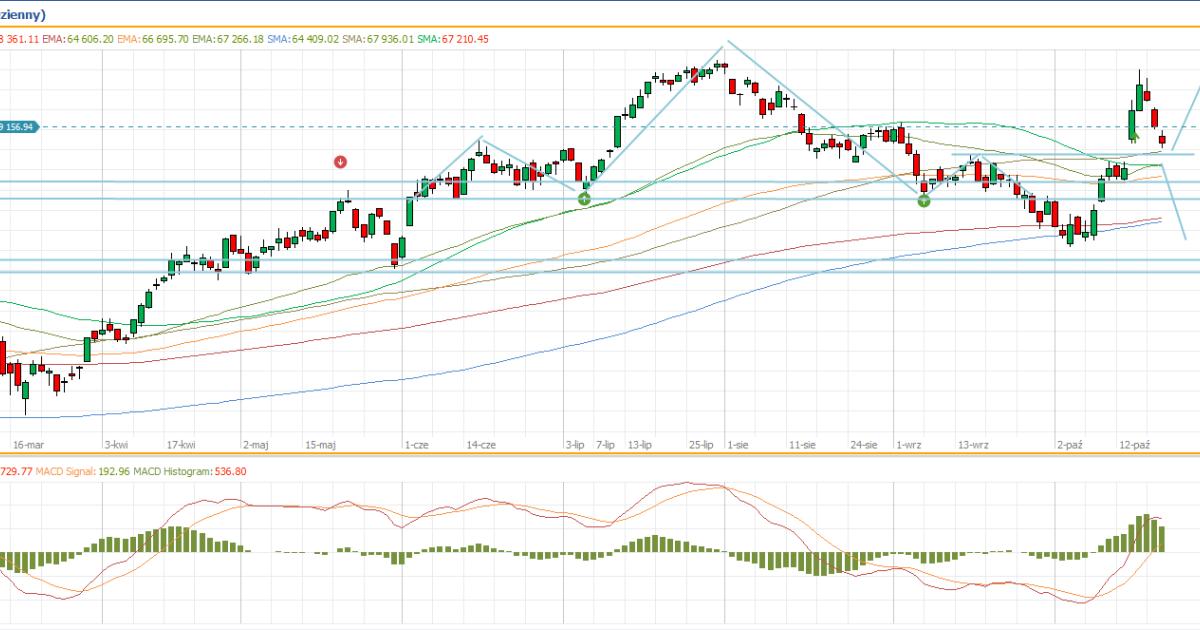
Task: Click the red down-arrow sell marker
Action: pos(341,161)
